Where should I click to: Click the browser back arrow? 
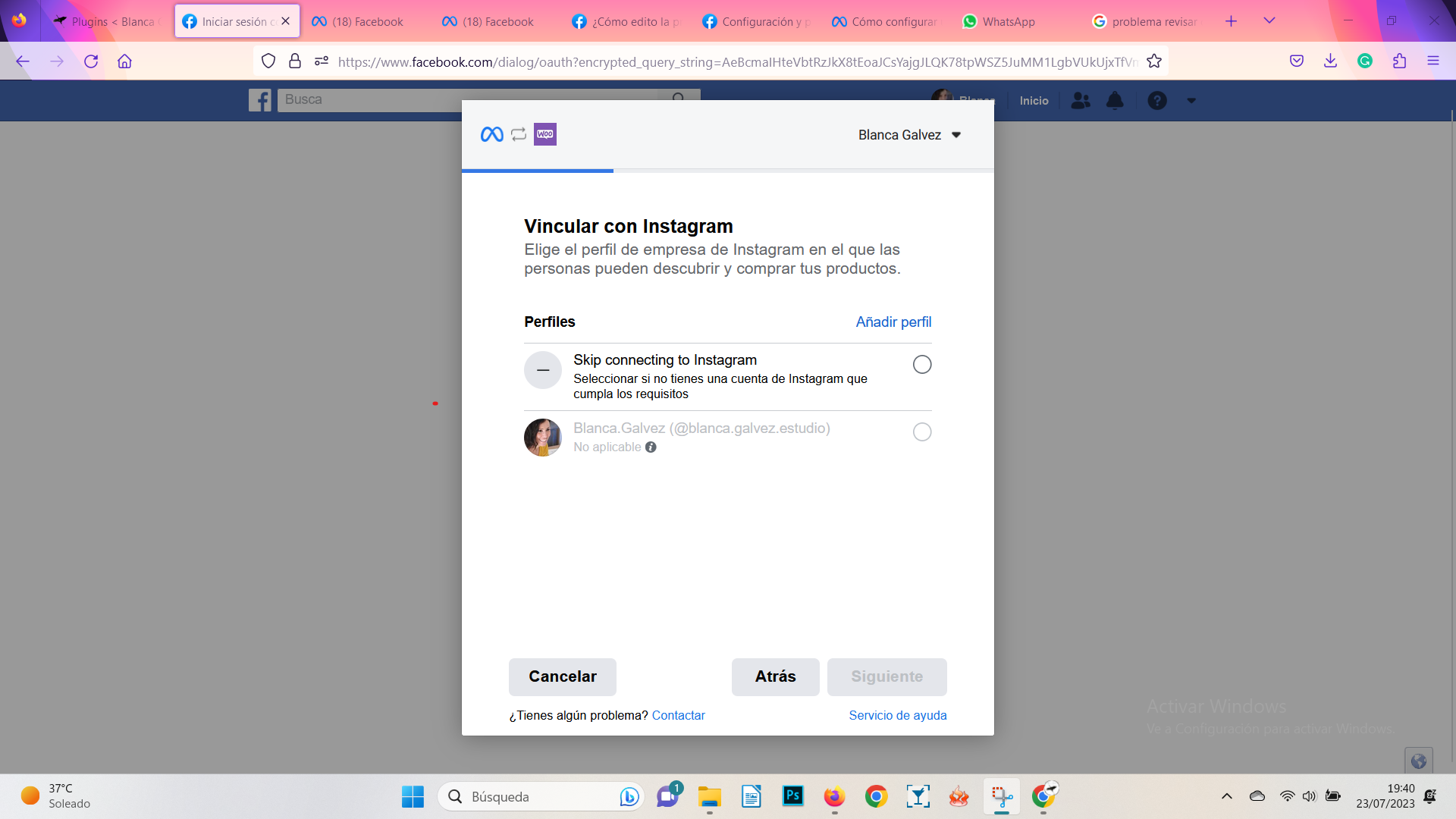23,61
